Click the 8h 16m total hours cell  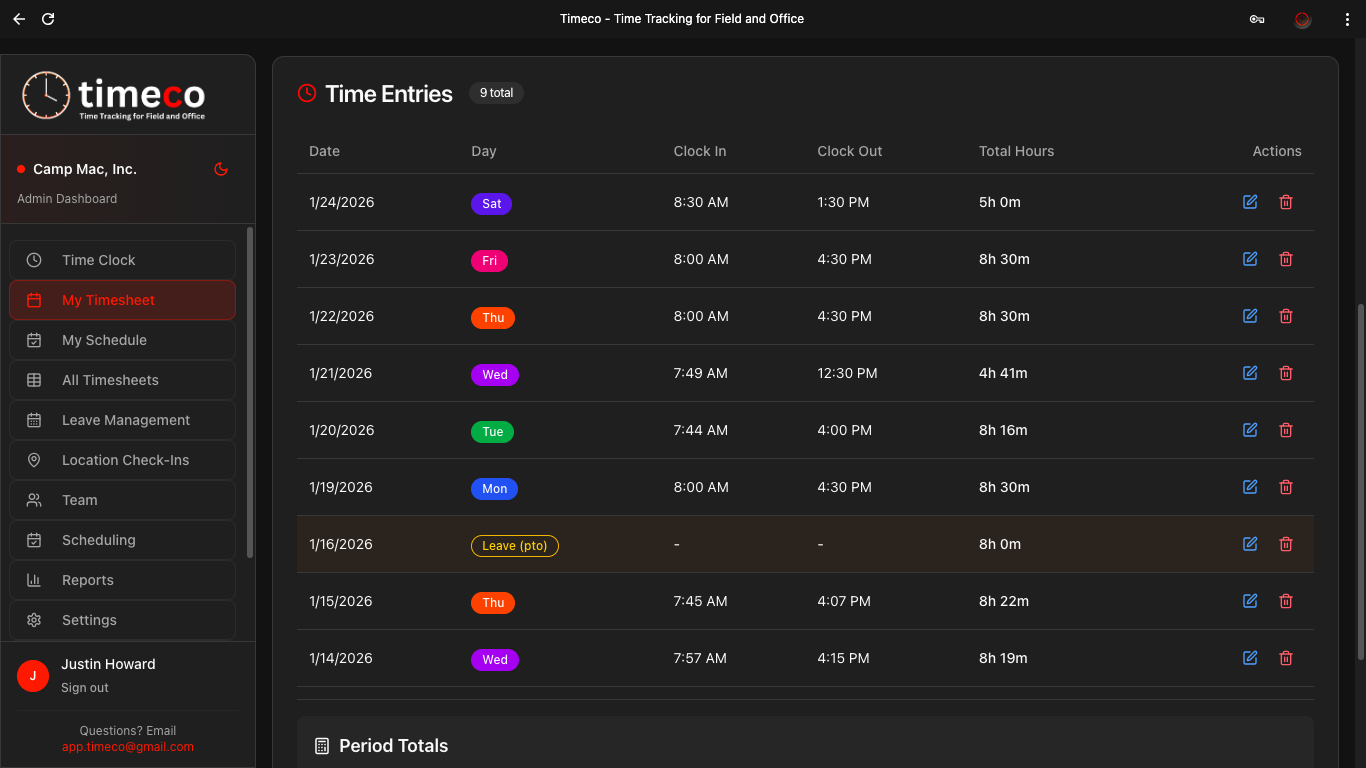pos(1003,430)
